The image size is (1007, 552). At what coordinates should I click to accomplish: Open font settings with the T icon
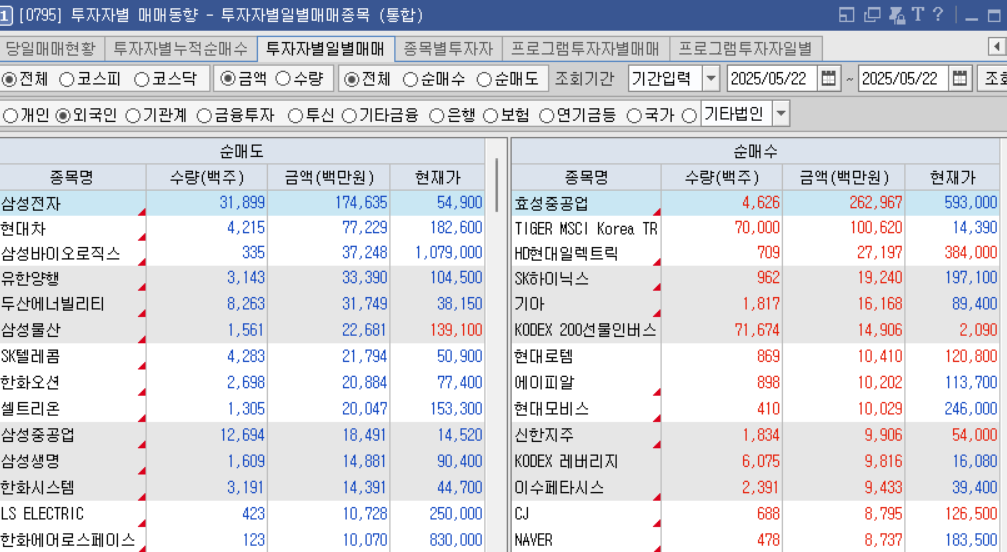point(918,14)
